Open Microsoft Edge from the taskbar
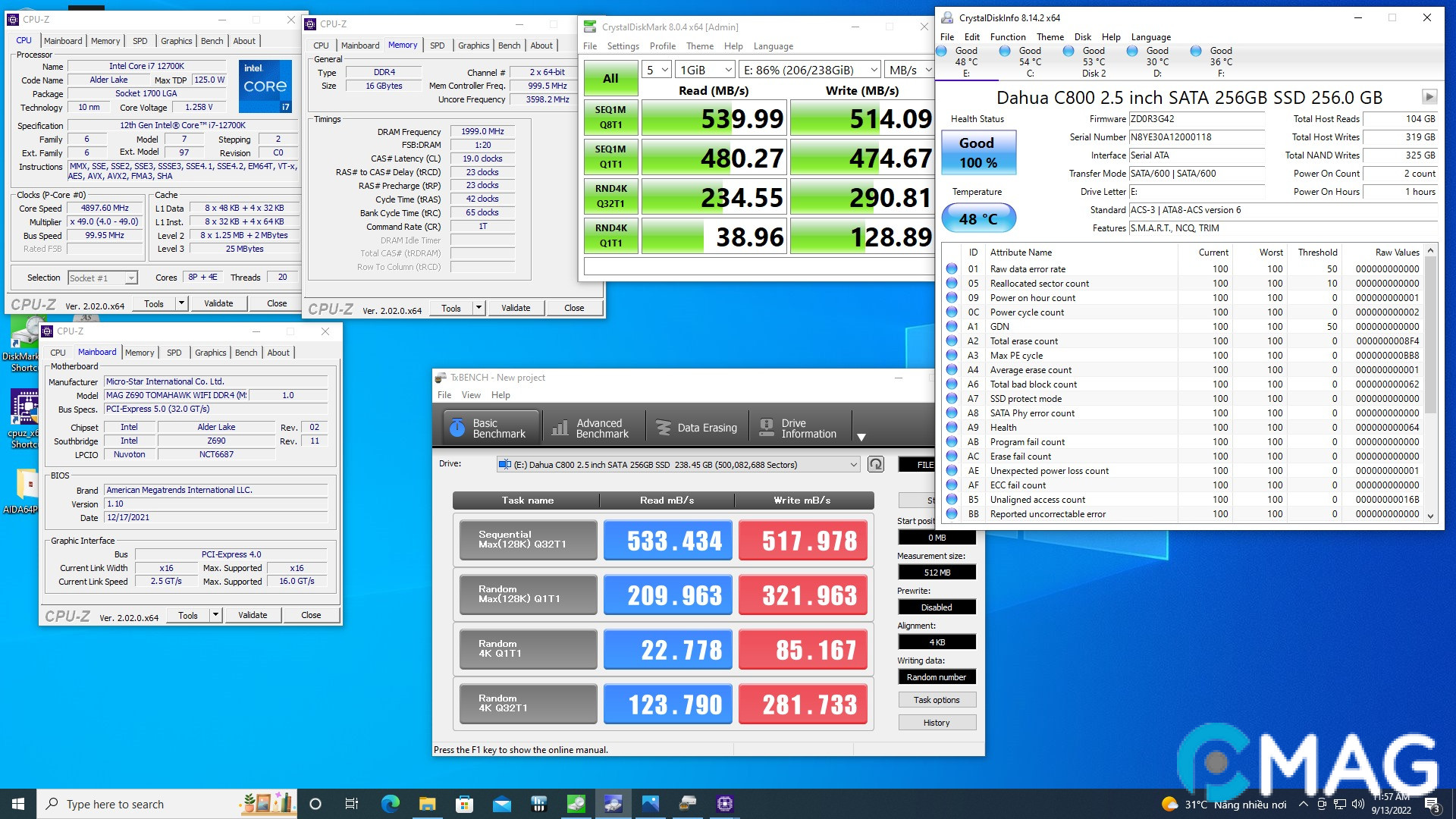 tap(390, 804)
